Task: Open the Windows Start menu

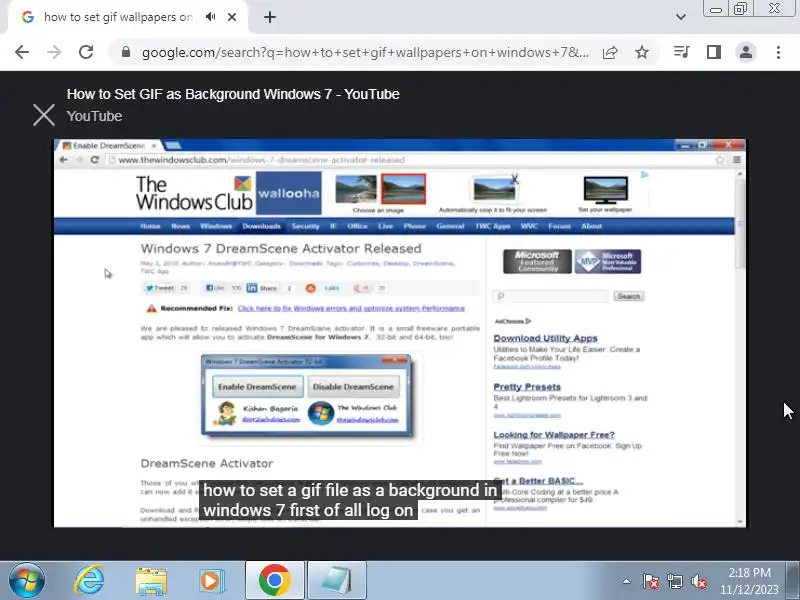Action: (27, 581)
